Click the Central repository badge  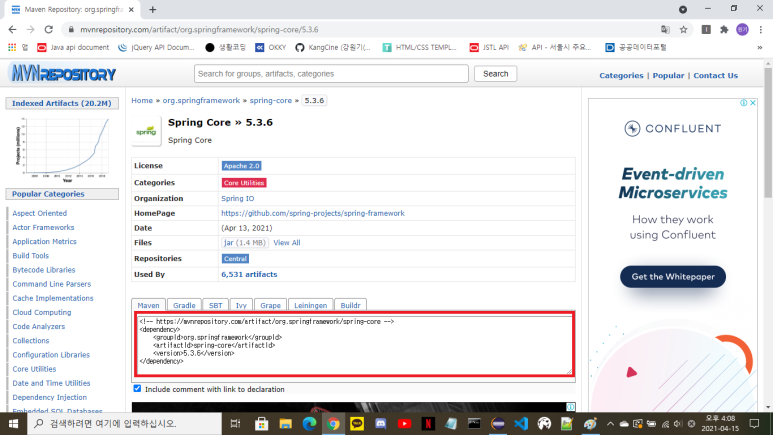[x=235, y=259]
